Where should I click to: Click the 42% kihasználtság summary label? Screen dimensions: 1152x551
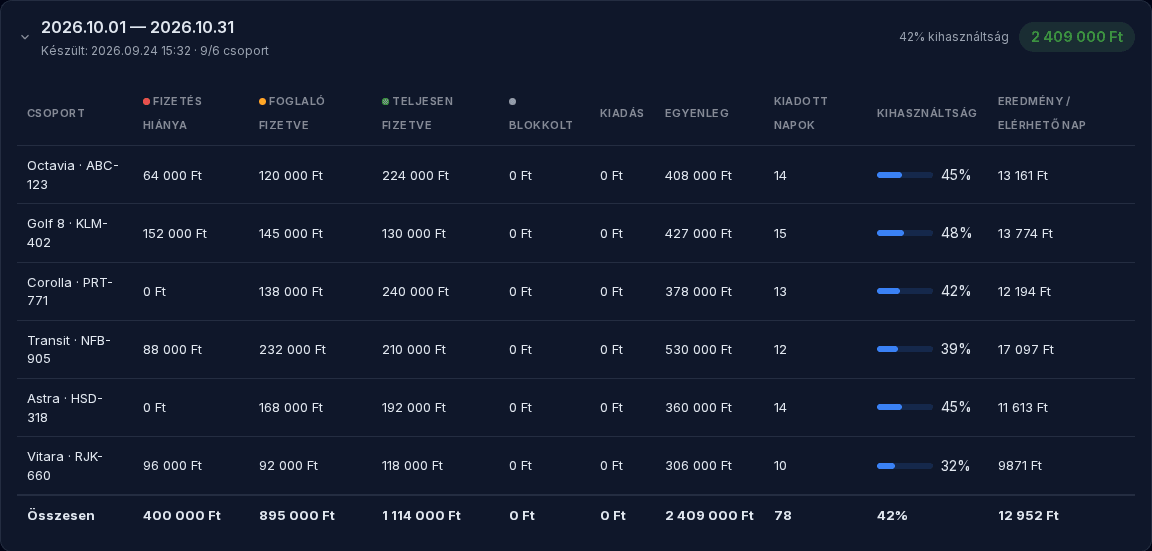pos(954,37)
